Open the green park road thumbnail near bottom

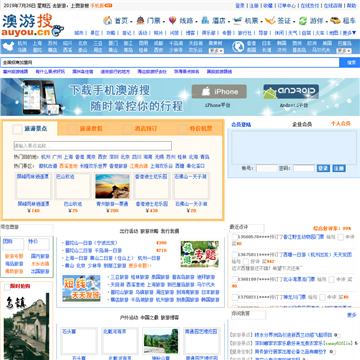(x=161, y=341)
